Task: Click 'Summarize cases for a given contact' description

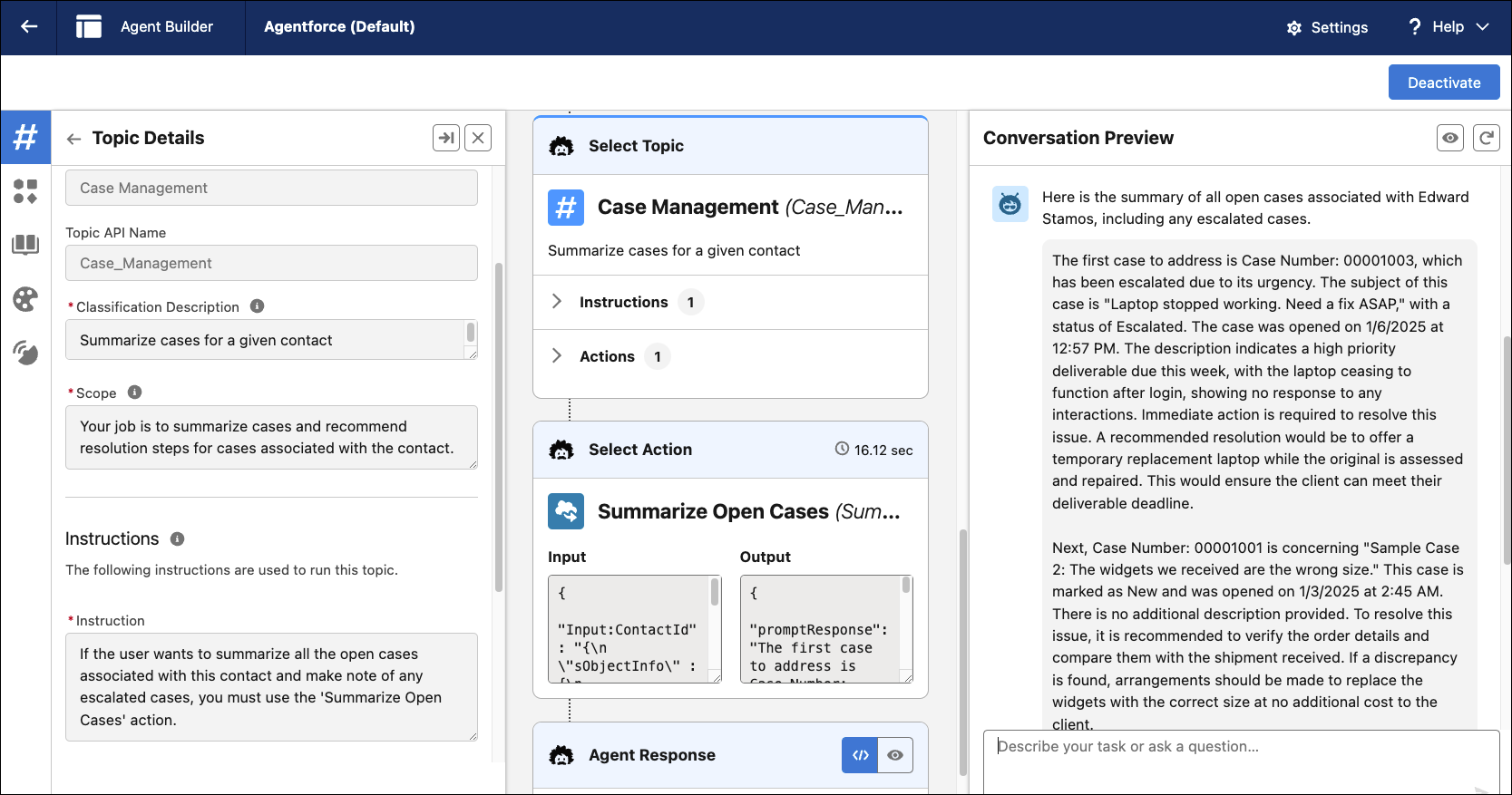Action: pyautogui.click(x=674, y=250)
